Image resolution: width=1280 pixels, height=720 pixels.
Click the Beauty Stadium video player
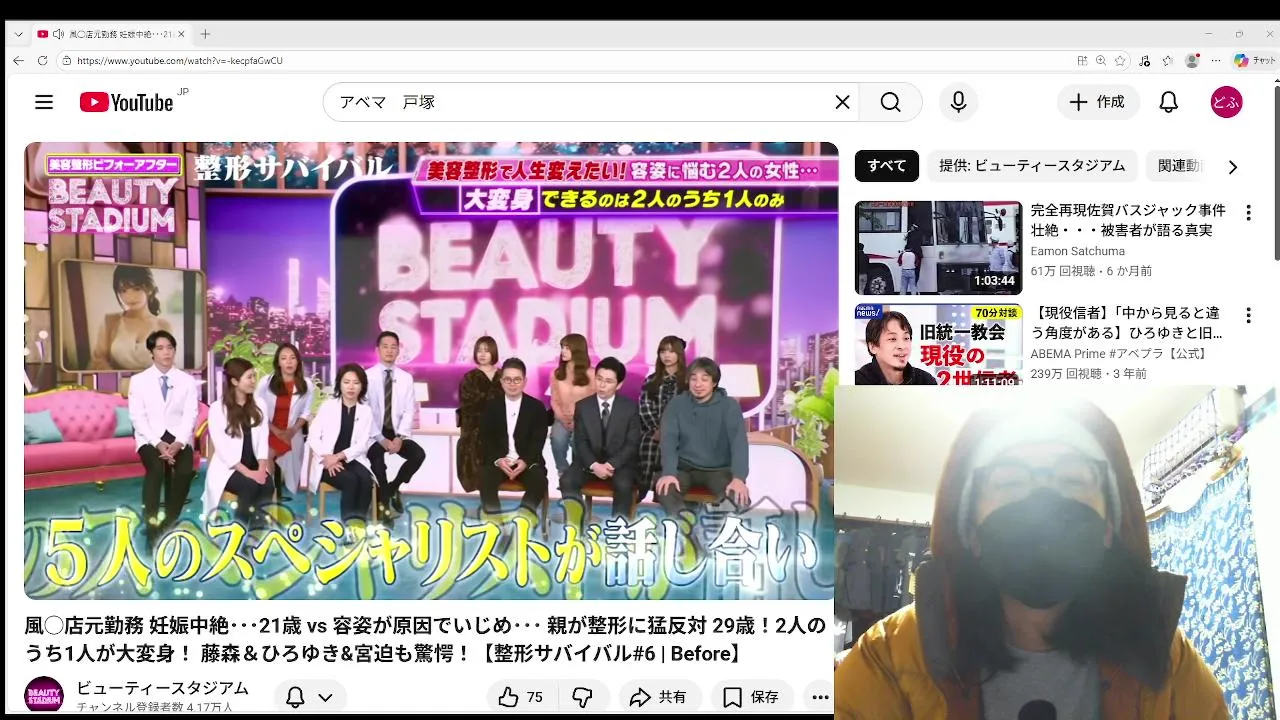click(x=430, y=371)
